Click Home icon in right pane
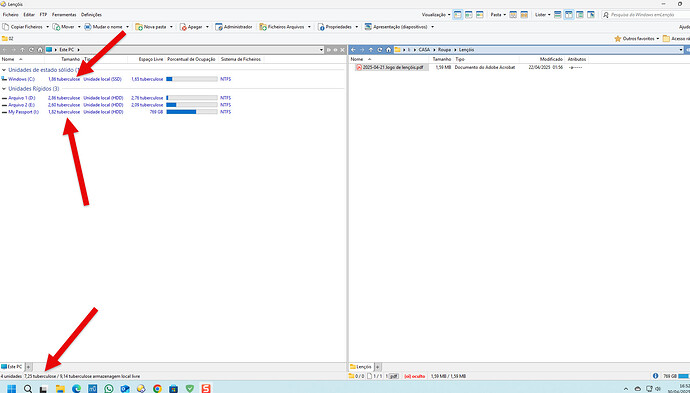The height and width of the screenshot is (393, 690). [389, 50]
